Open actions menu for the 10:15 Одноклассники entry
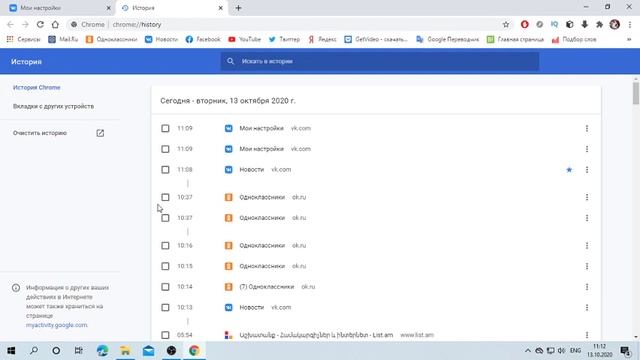Viewport: 640px width, 360px height. pyautogui.click(x=587, y=266)
